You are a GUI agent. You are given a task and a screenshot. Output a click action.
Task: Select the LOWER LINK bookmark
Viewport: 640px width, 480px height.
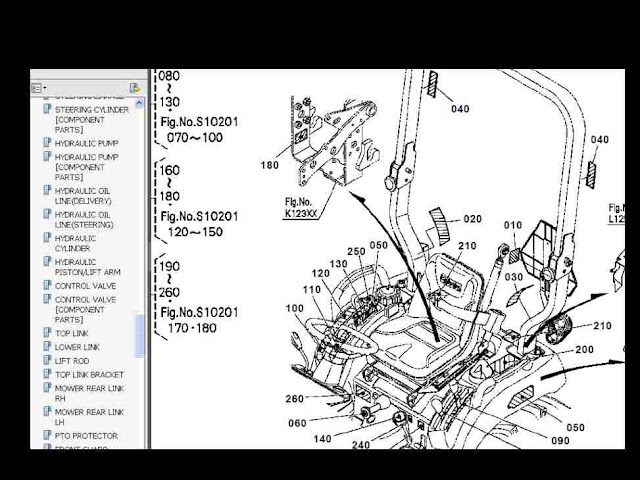click(x=77, y=347)
